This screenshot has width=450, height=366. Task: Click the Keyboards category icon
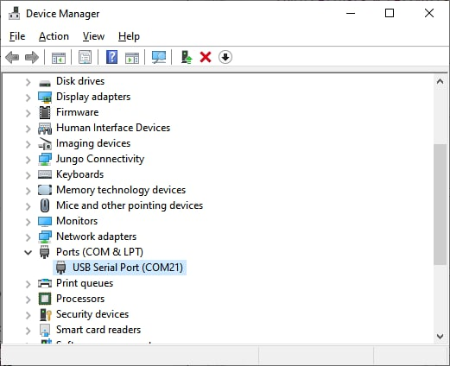(x=45, y=174)
